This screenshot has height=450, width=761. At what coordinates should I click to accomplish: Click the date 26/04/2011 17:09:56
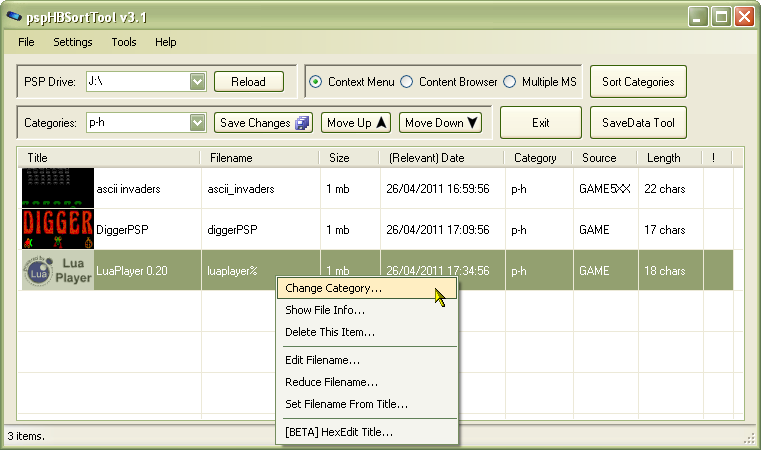(438, 230)
